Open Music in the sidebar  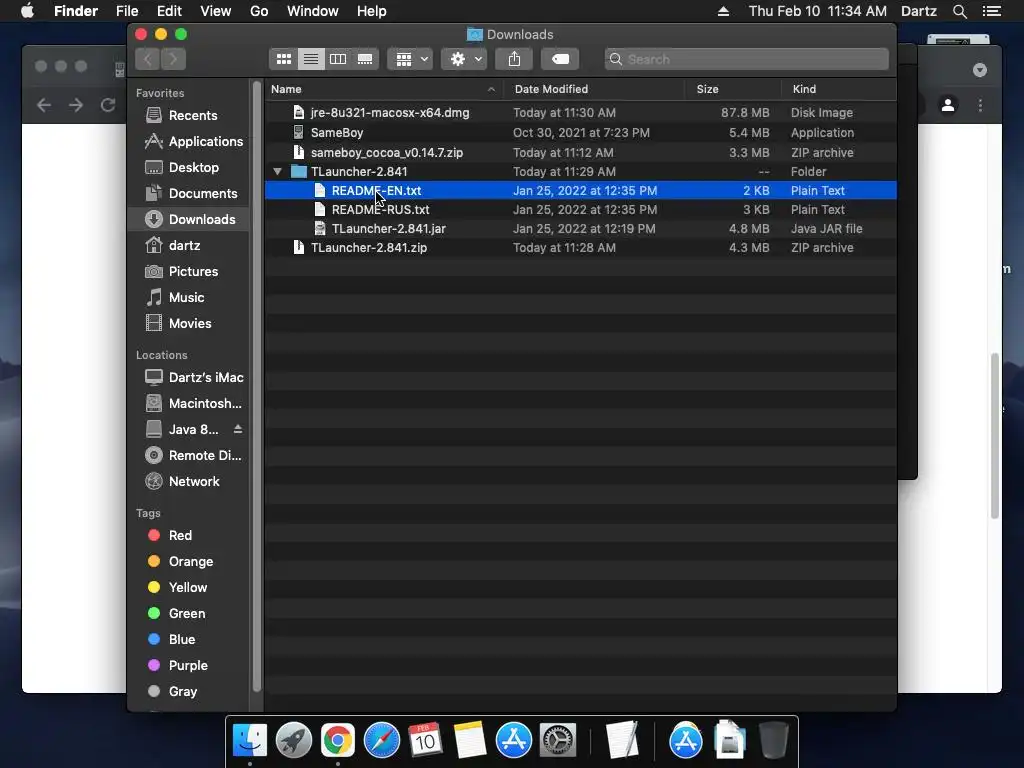coord(175,298)
